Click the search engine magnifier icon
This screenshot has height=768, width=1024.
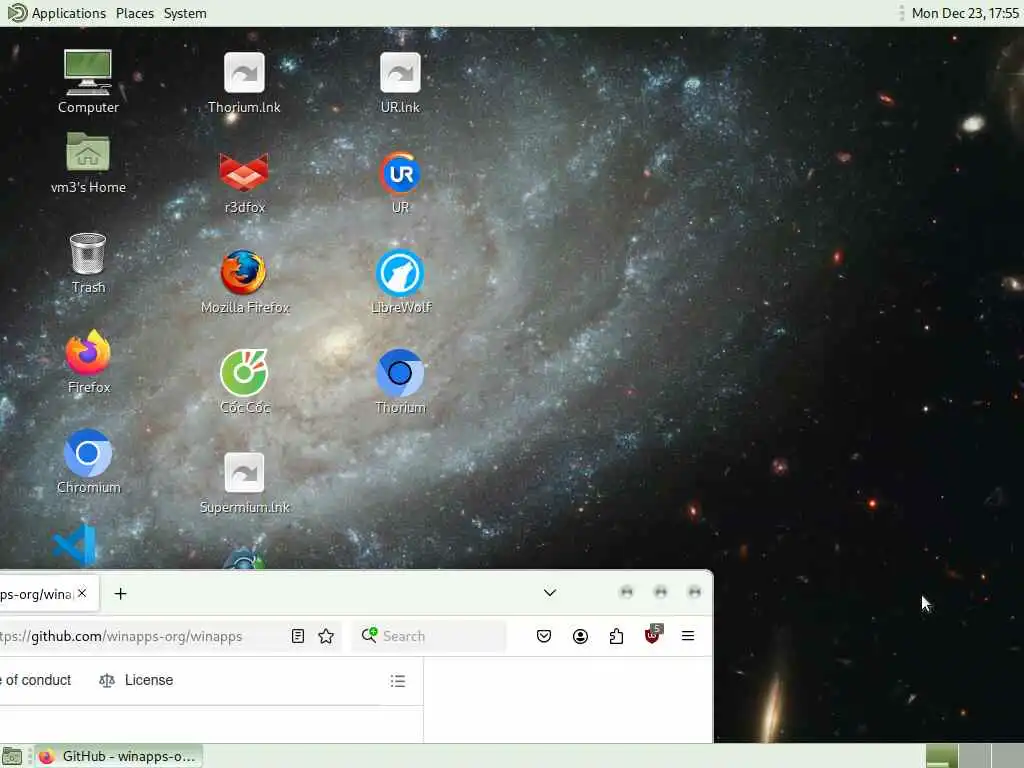click(370, 635)
